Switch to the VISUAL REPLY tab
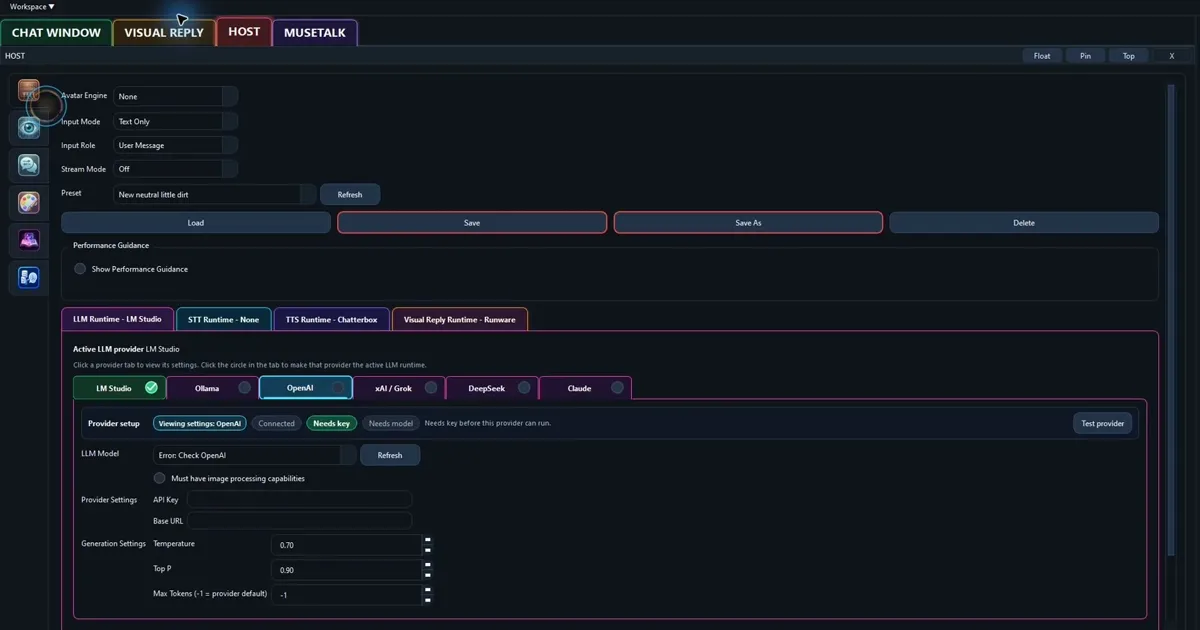Screen dimensions: 1200x630 tap(164, 32)
